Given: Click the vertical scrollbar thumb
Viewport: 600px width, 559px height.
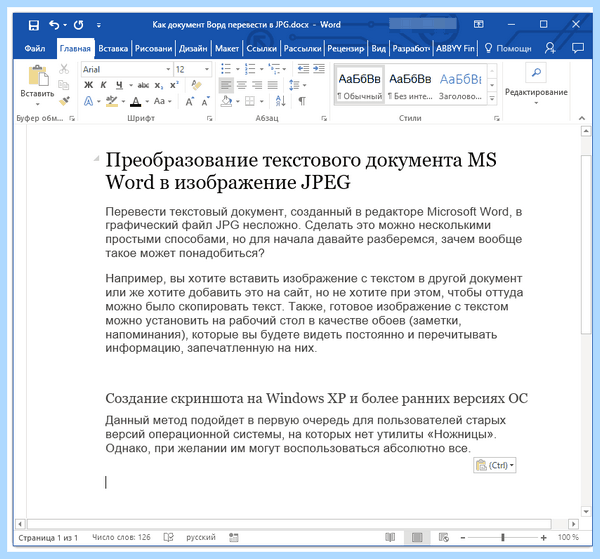Looking at the screenshot, I should pyautogui.click(x=586, y=245).
